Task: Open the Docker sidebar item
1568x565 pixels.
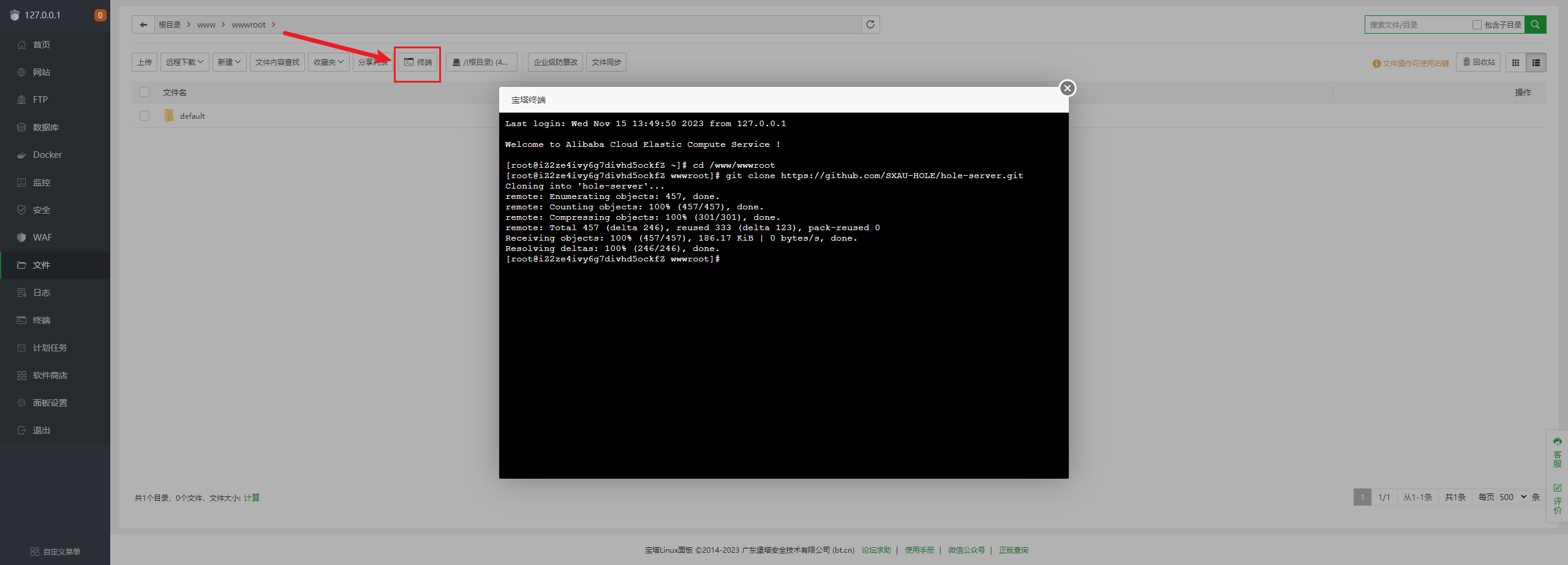Action: [55, 155]
